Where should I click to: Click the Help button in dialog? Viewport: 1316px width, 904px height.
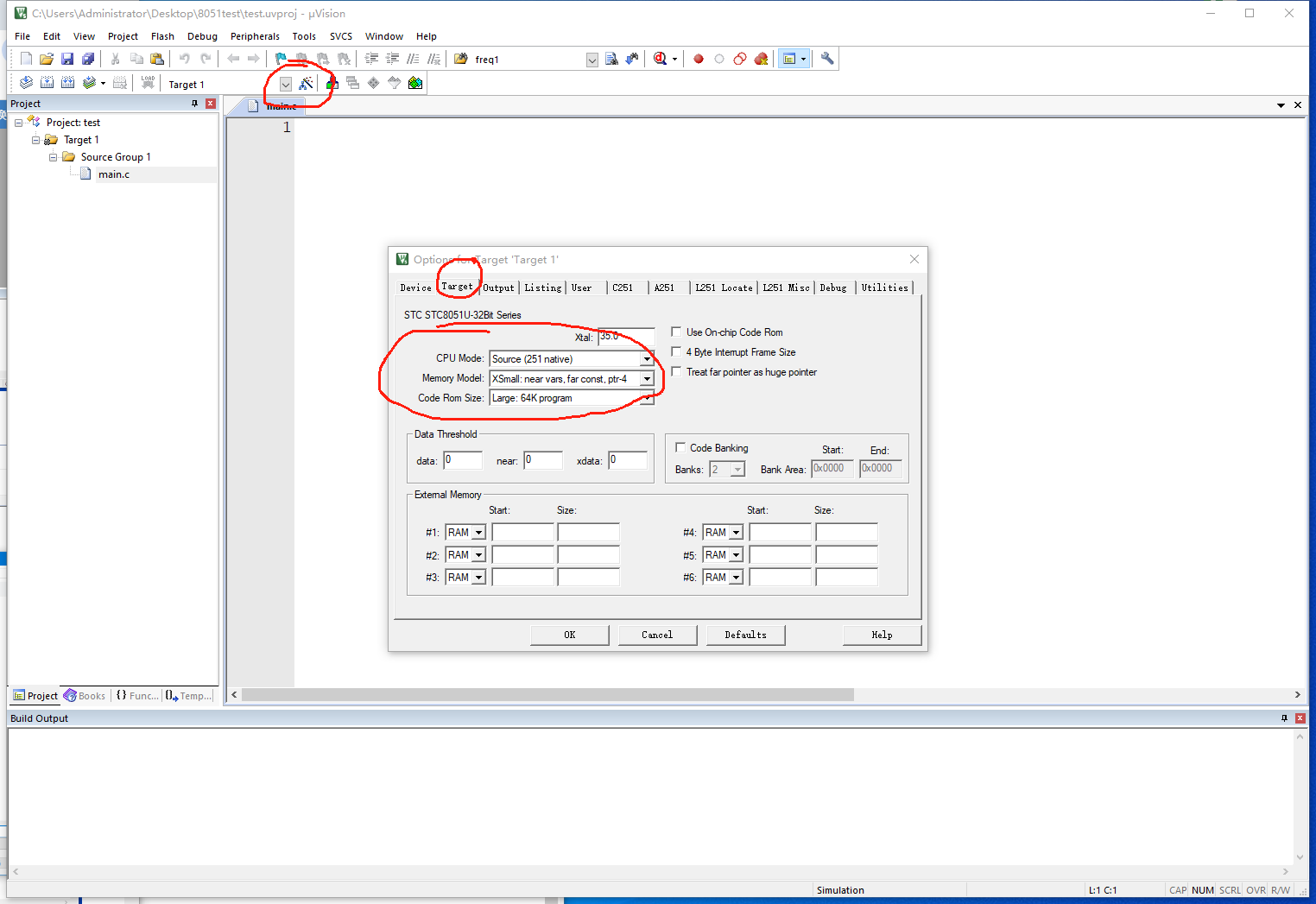882,635
